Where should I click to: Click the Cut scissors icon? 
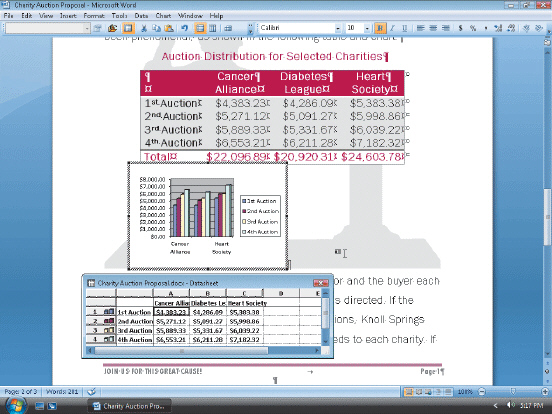click(144, 28)
